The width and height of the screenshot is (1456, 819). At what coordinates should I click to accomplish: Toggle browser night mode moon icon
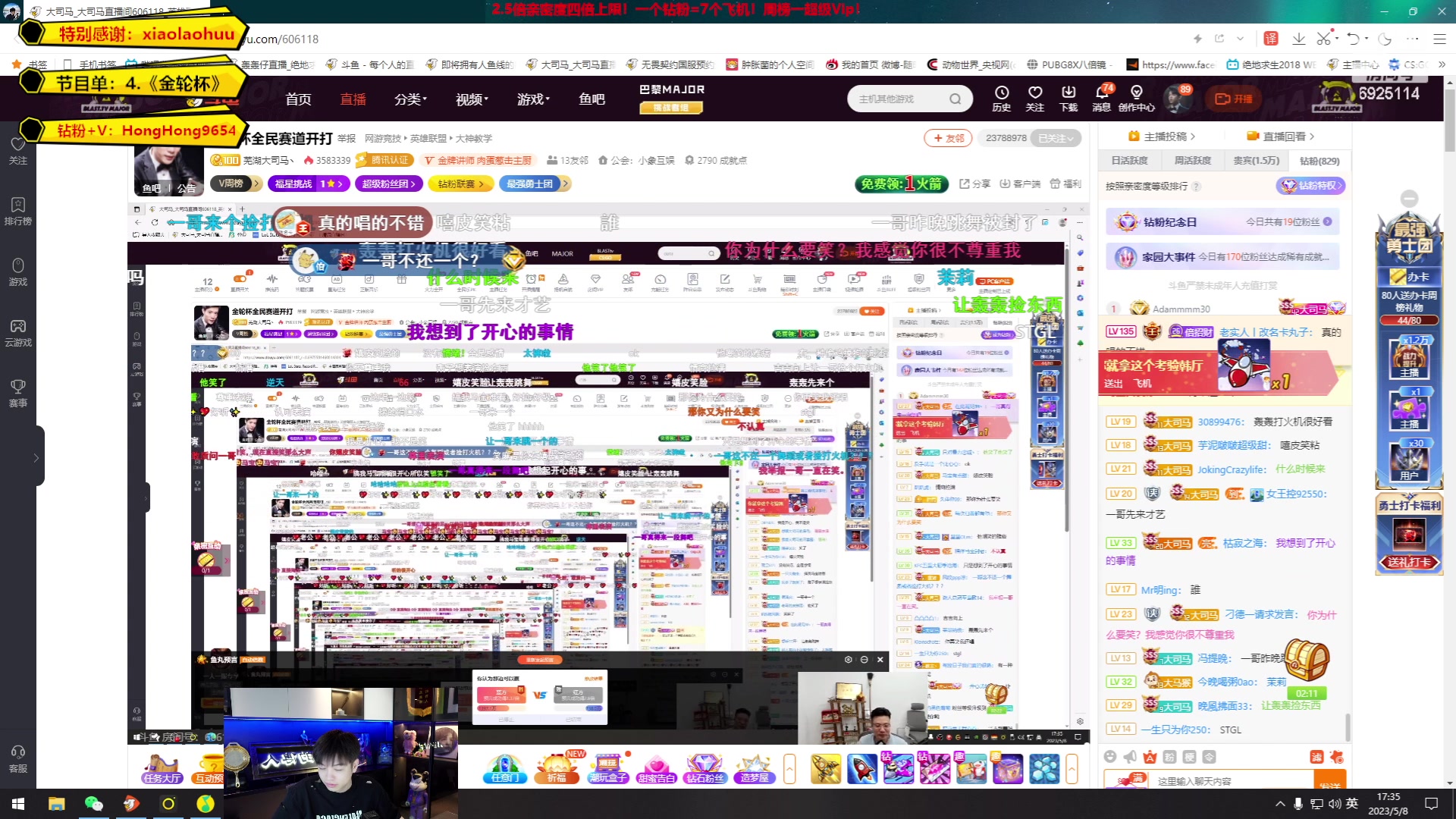click(1385, 39)
